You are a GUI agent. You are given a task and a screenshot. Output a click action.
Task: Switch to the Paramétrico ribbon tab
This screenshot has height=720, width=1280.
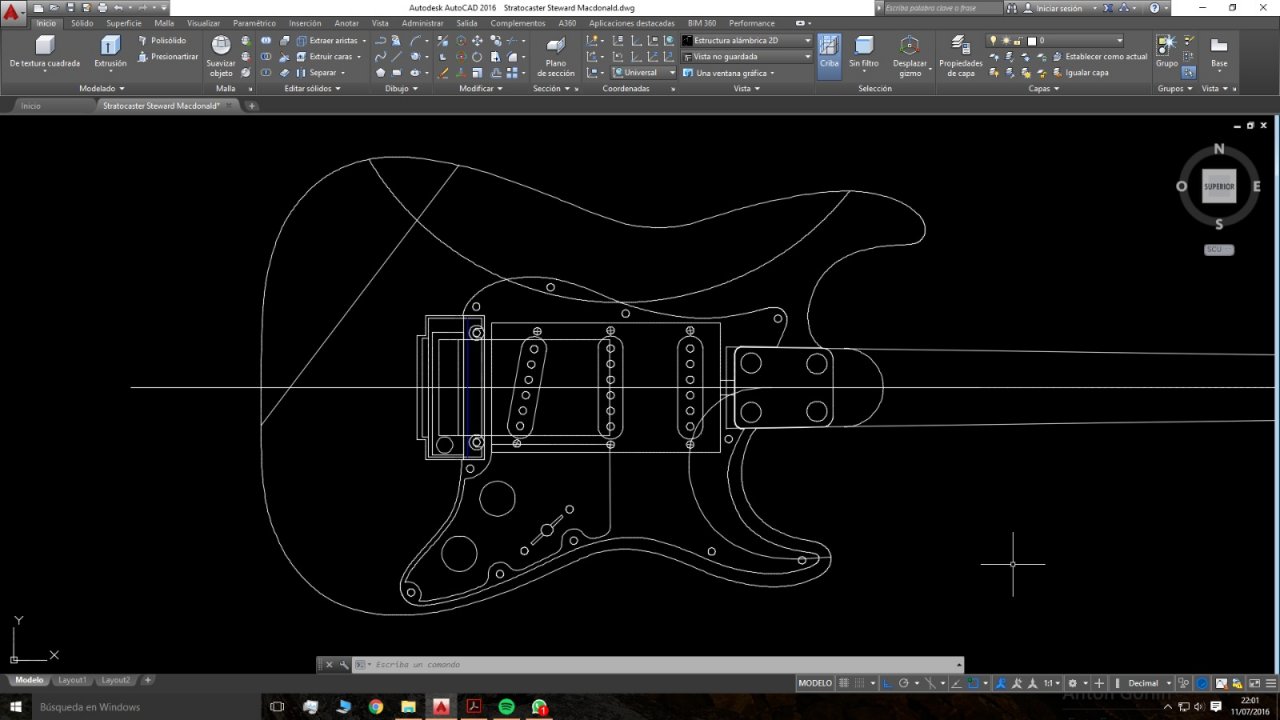[254, 23]
